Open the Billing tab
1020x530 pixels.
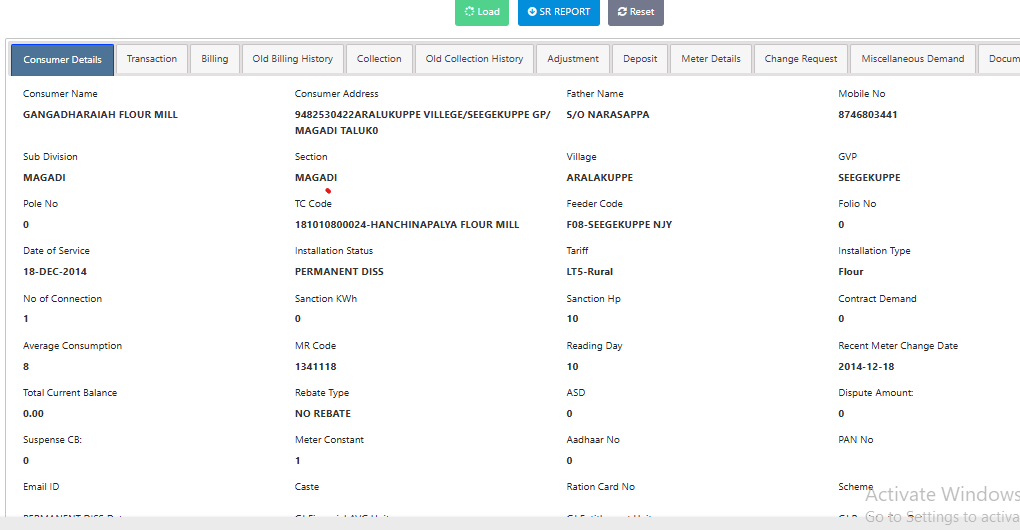click(215, 59)
